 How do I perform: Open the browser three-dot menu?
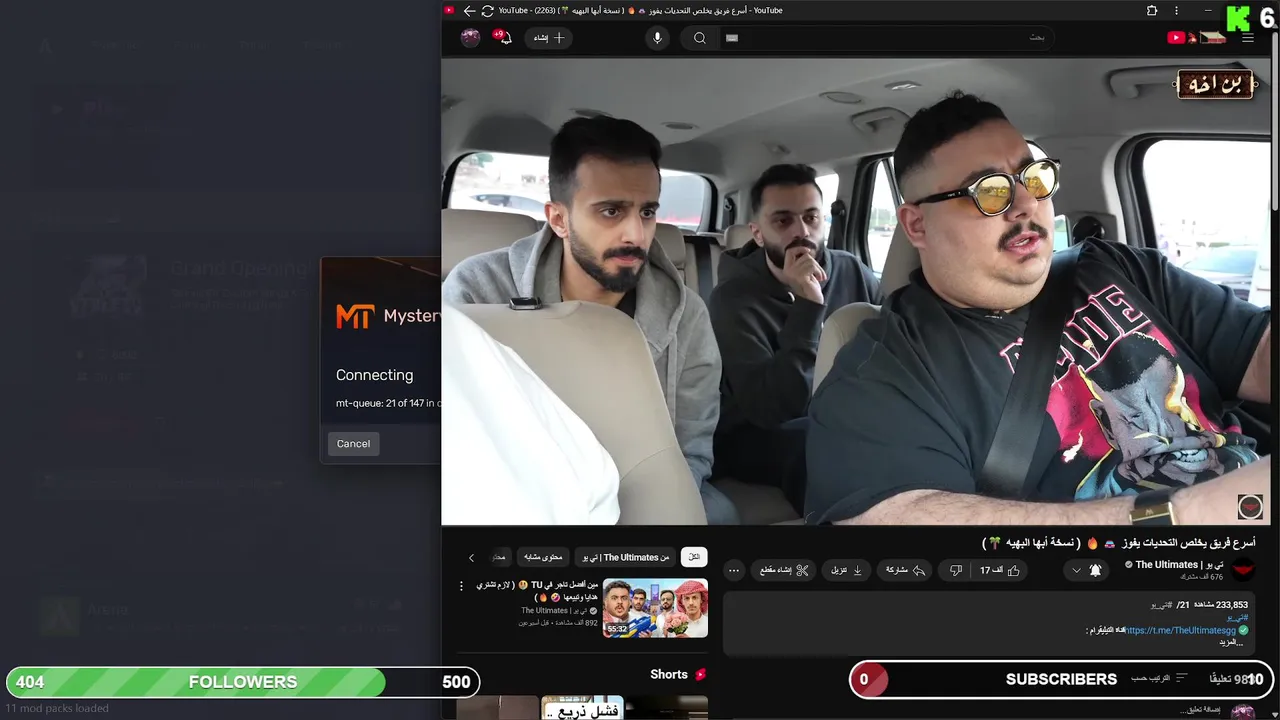coord(1176,11)
